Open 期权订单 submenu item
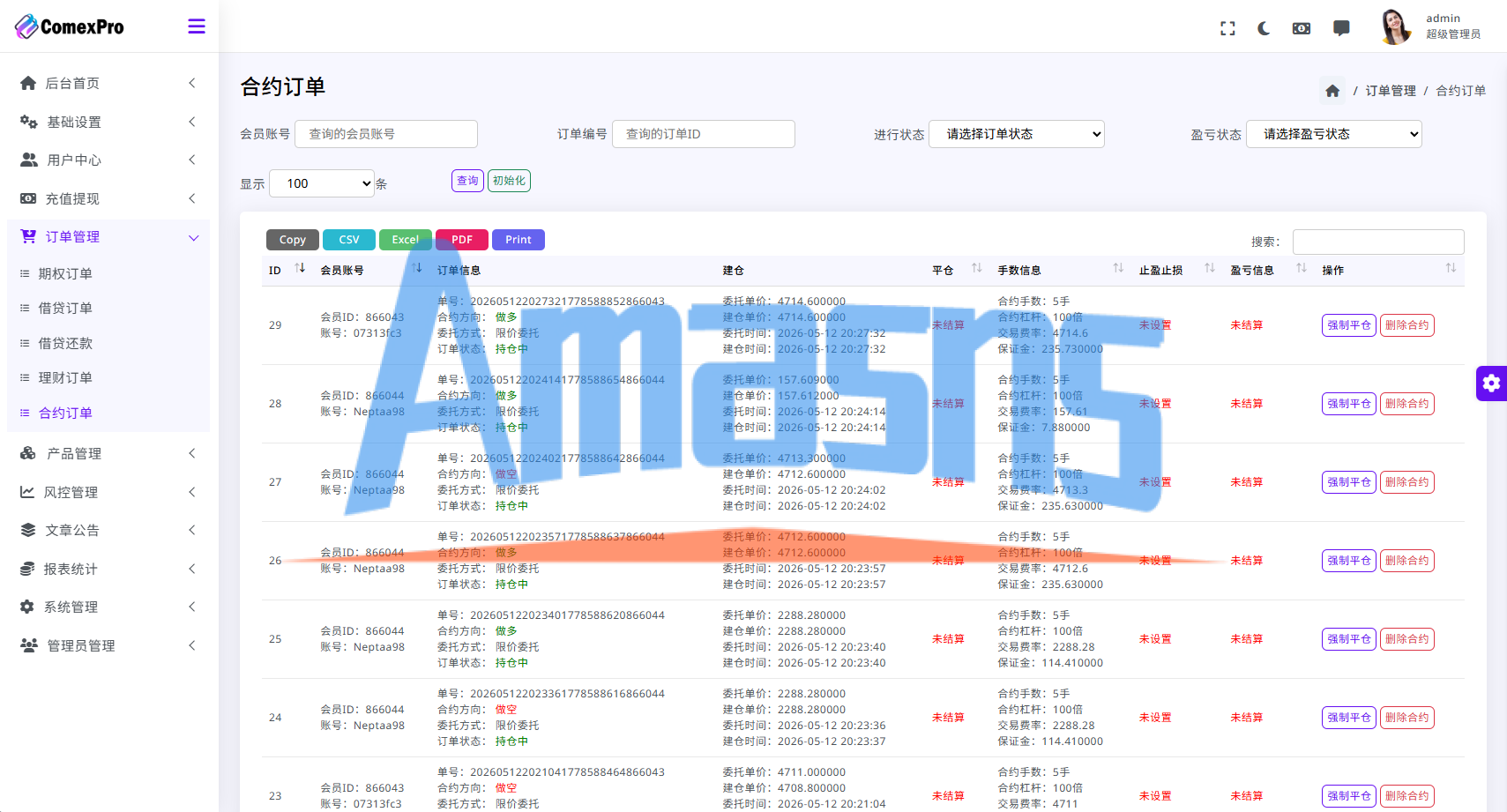The width and height of the screenshot is (1507, 812). point(65,274)
